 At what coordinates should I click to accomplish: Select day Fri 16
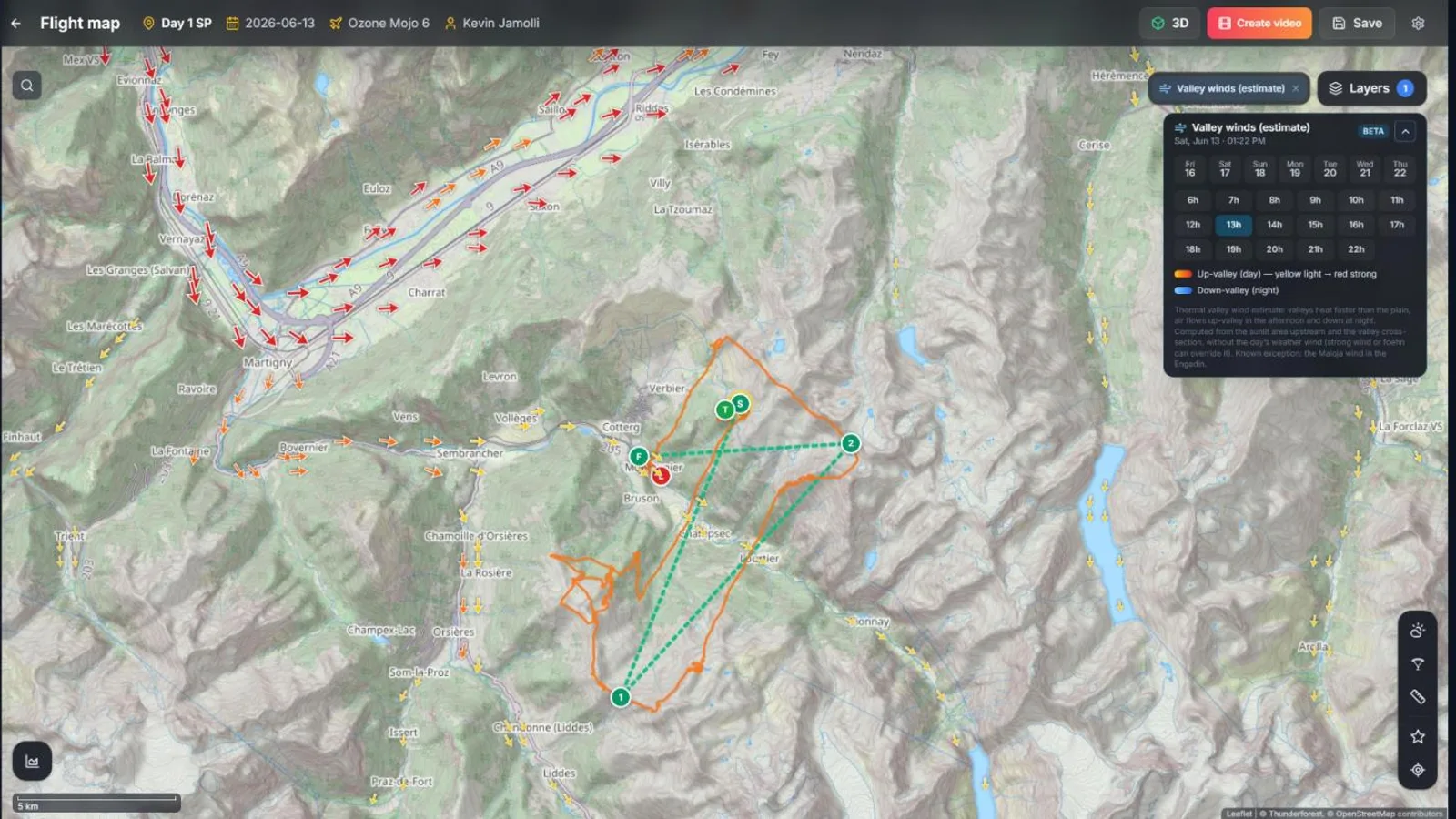pyautogui.click(x=1189, y=169)
